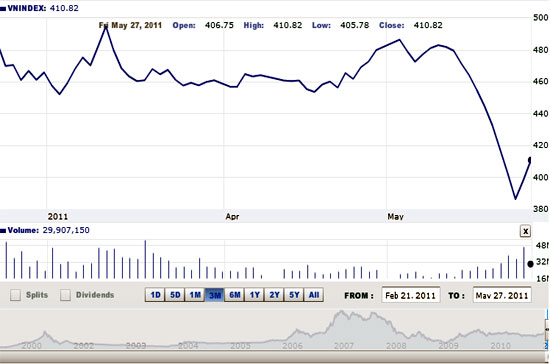
Task: Click the Fri May 27, 2011 date text
Action: [130, 25]
